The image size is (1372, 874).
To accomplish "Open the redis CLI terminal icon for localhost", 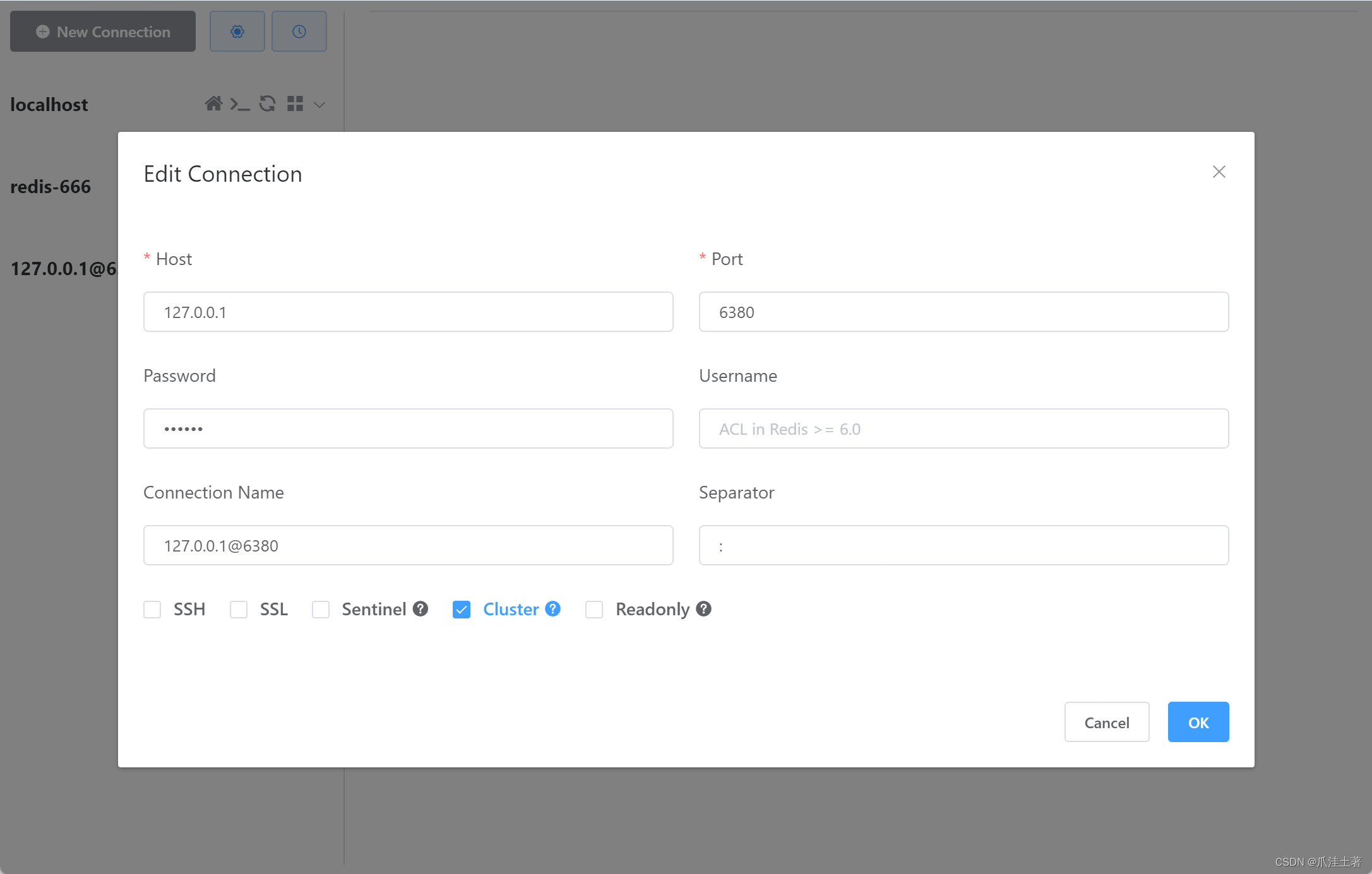I will point(240,103).
